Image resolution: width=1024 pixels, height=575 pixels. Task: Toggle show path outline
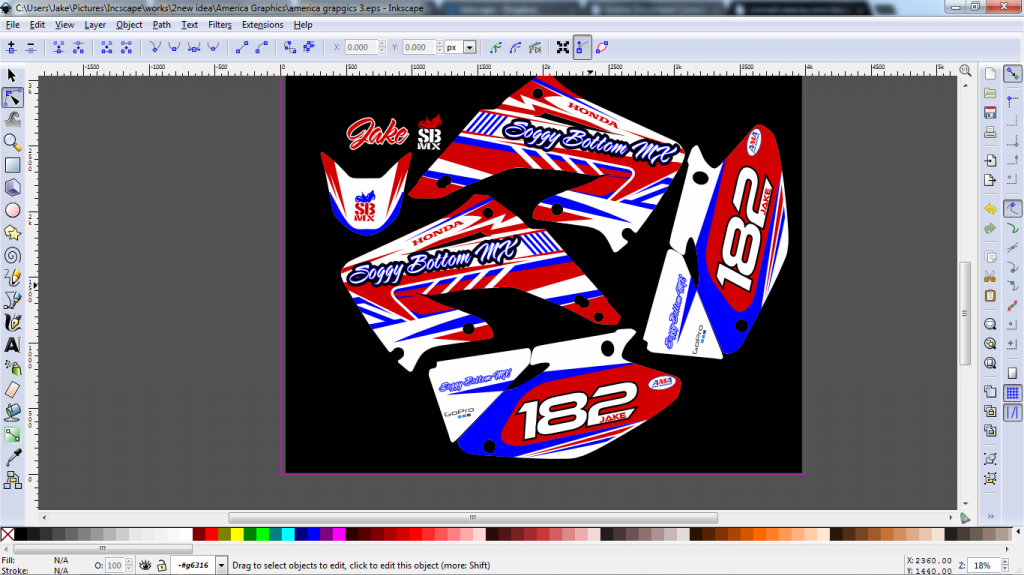pyautogui.click(x=602, y=47)
